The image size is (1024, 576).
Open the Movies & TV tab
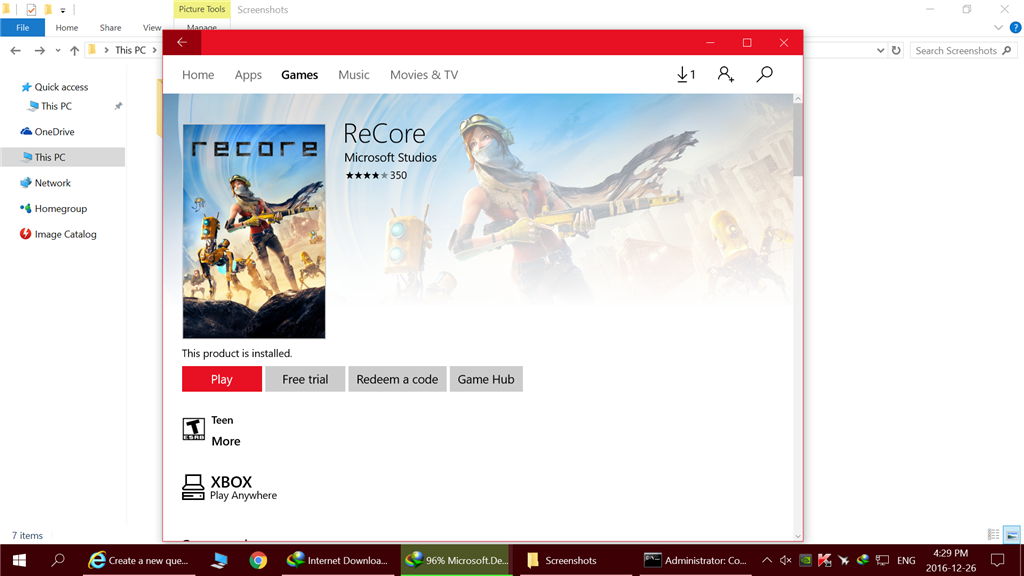(x=424, y=74)
